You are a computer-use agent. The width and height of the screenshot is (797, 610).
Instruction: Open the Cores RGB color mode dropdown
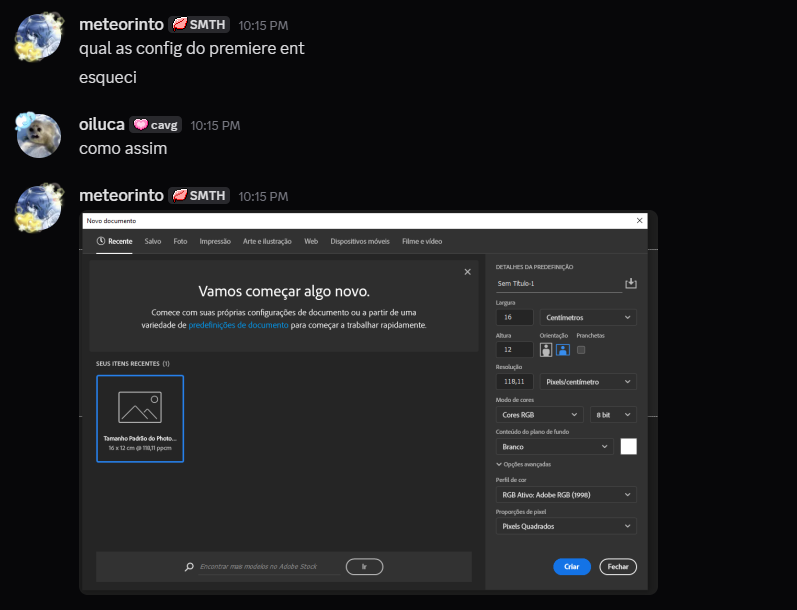tap(539, 415)
